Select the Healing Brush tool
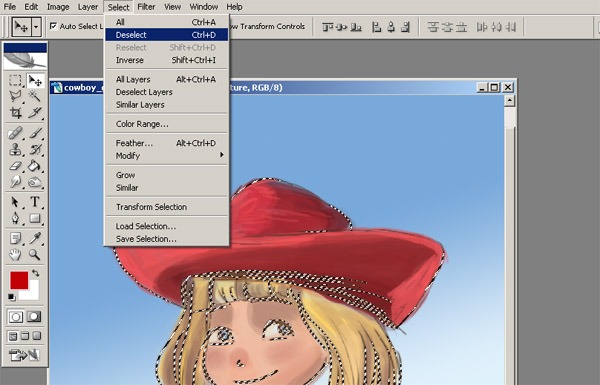Image resolution: width=600 pixels, height=385 pixels. [15, 133]
